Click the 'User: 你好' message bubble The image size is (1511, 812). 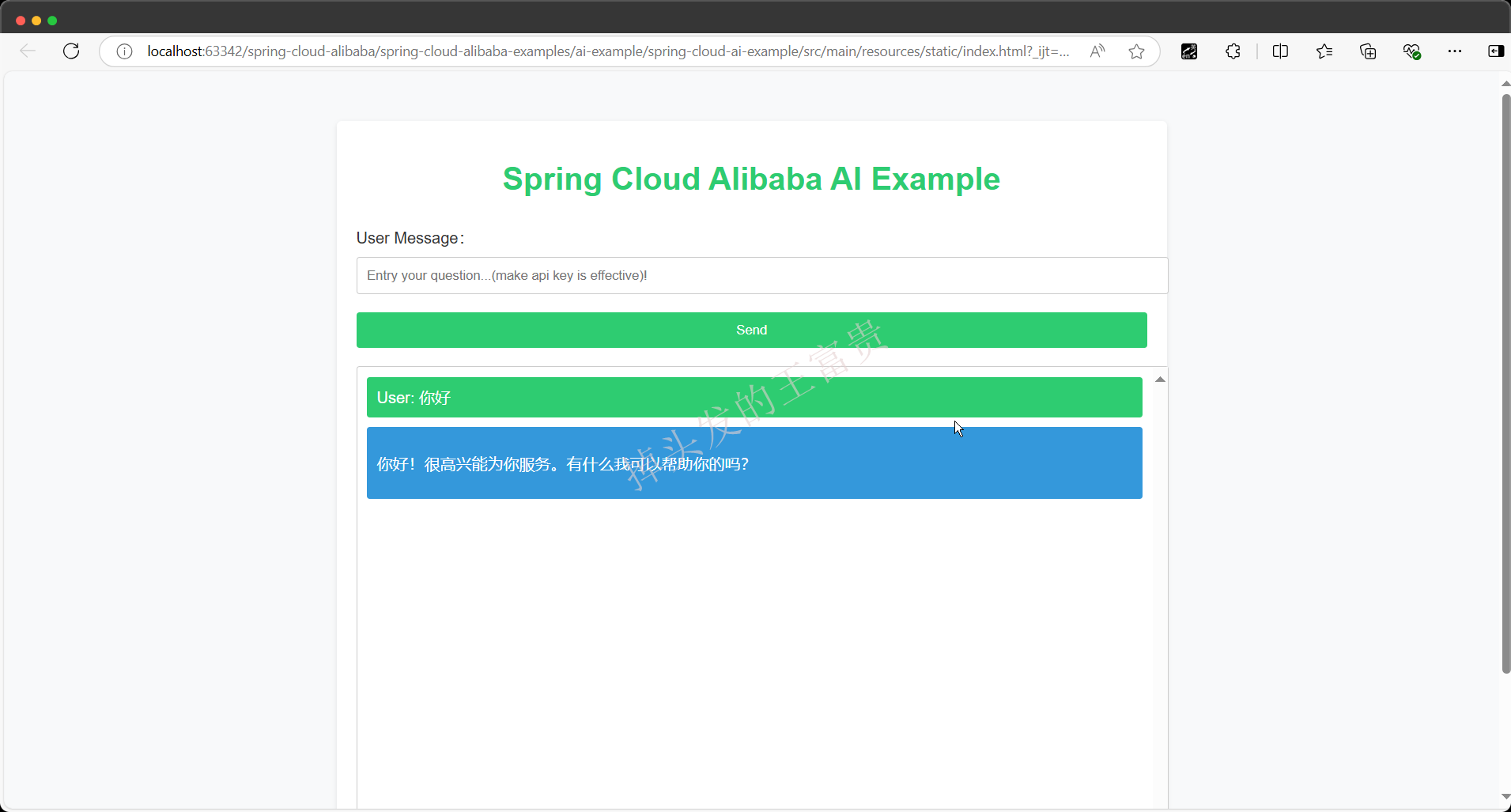[x=754, y=397]
